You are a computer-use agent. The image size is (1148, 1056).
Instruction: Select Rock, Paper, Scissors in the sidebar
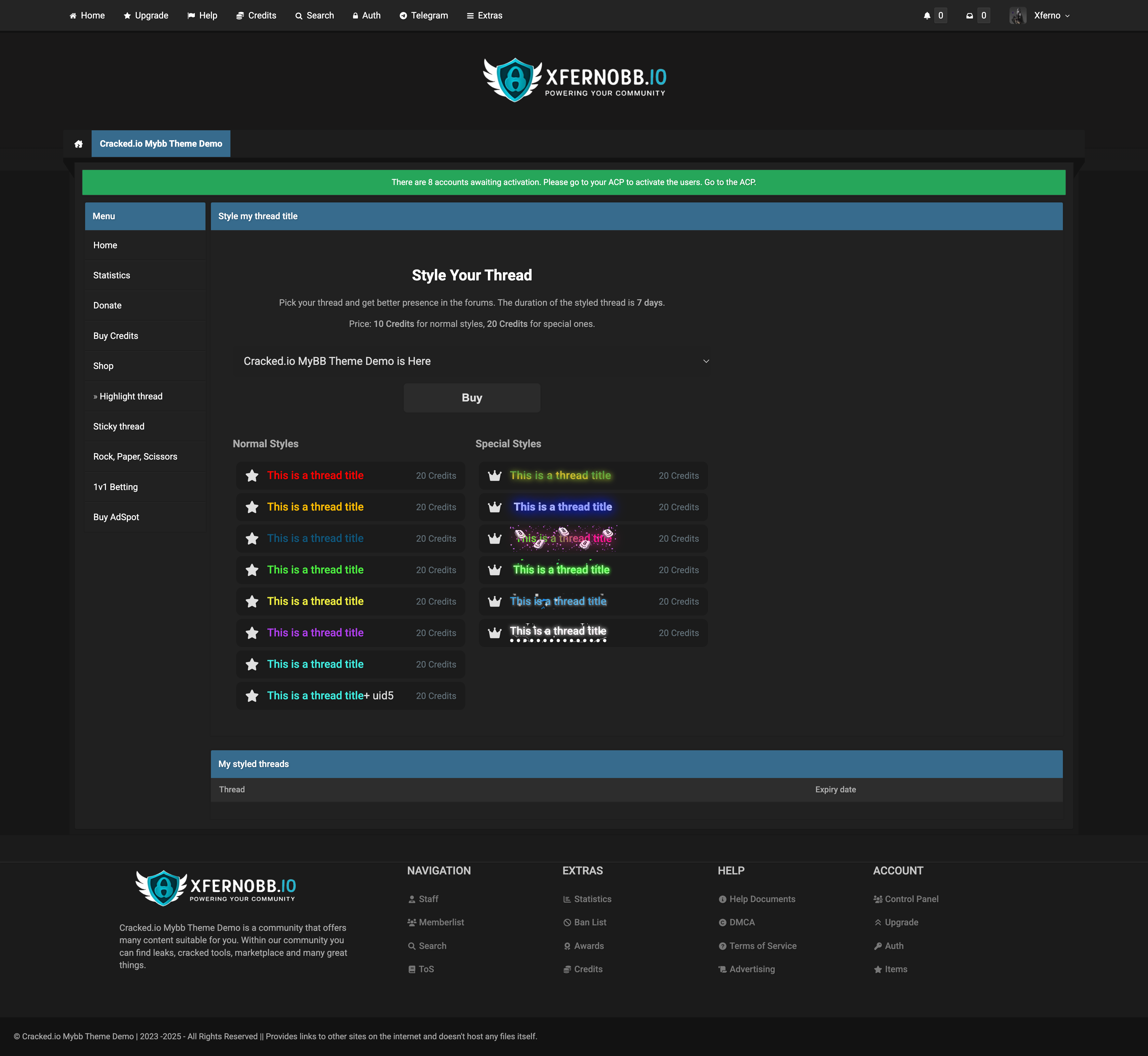135,457
